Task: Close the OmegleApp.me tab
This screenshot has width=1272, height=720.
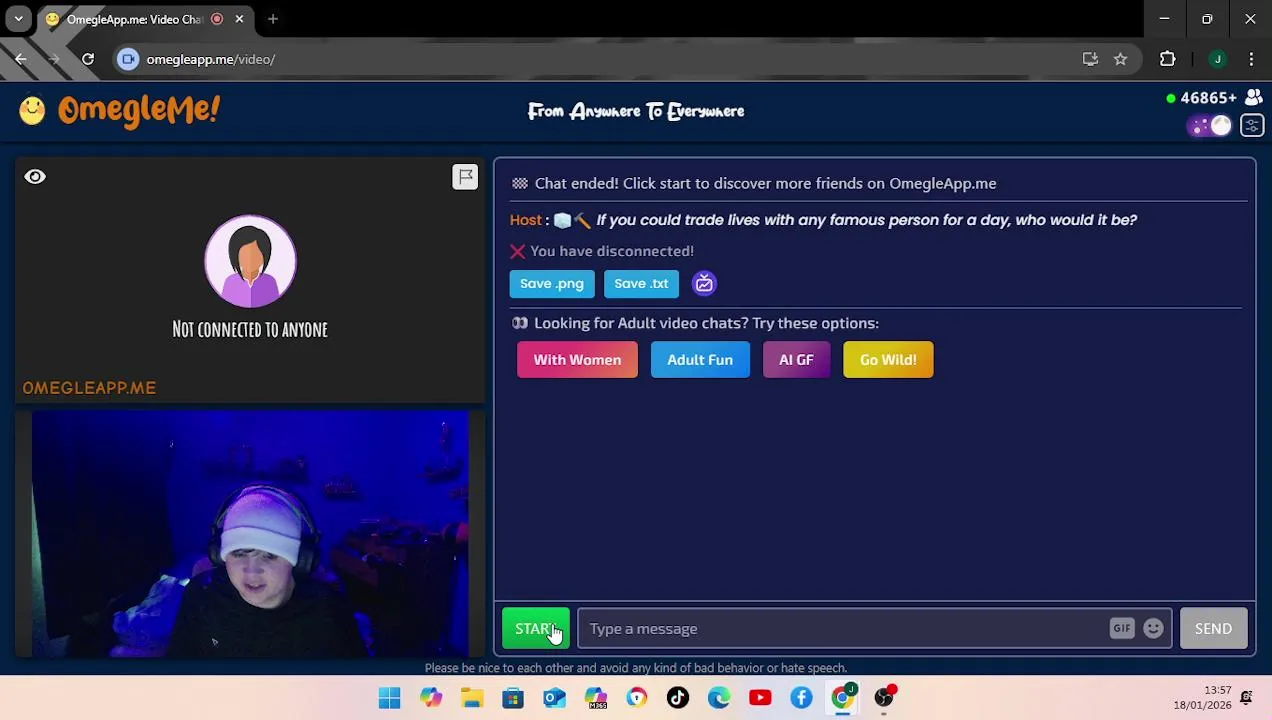Action: [x=239, y=19]
